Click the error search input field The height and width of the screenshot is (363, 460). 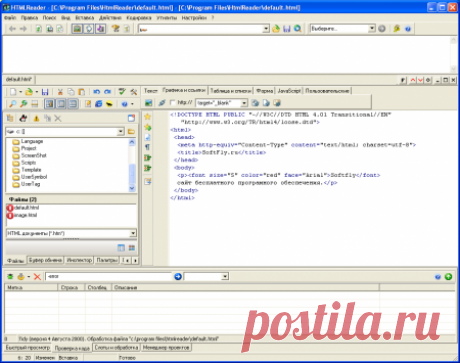(109, 276)
